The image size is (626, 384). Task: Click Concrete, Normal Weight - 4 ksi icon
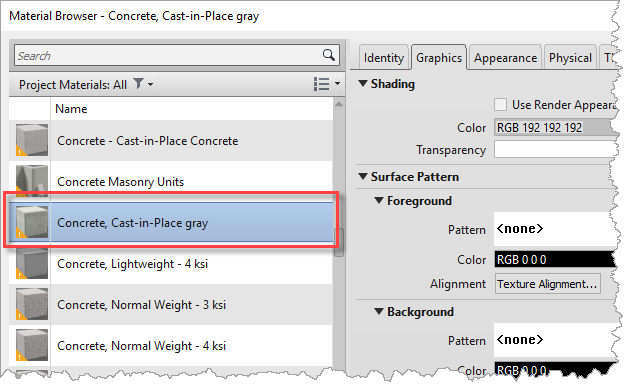pos(32,345)
